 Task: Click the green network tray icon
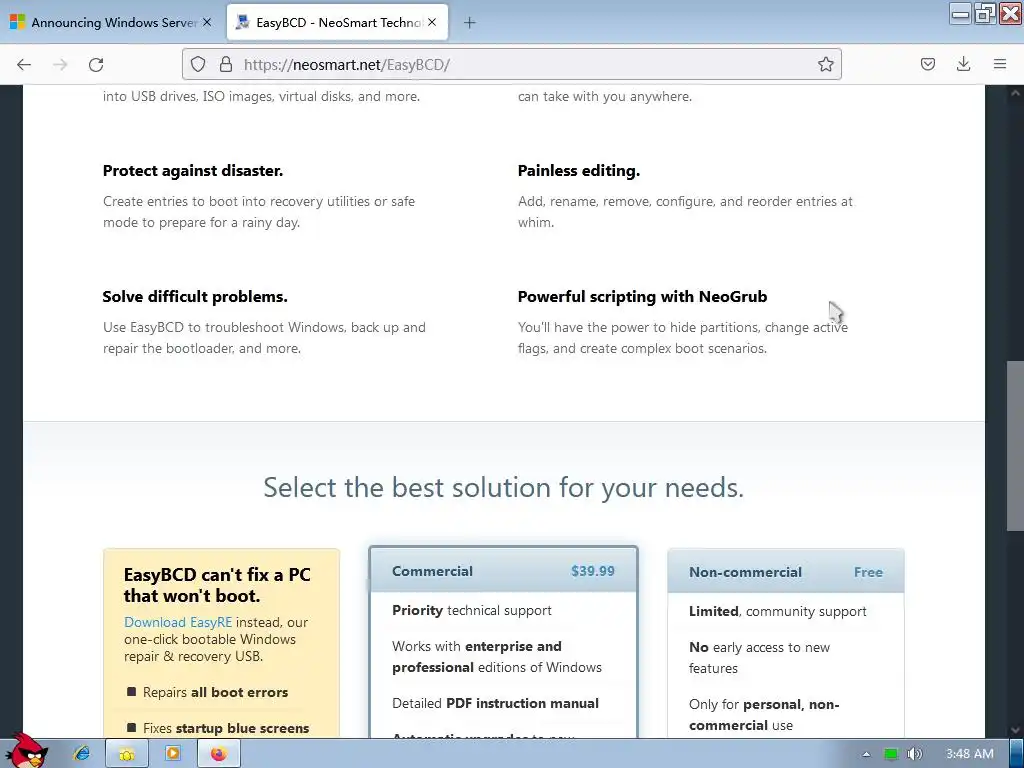coord(891,754)
